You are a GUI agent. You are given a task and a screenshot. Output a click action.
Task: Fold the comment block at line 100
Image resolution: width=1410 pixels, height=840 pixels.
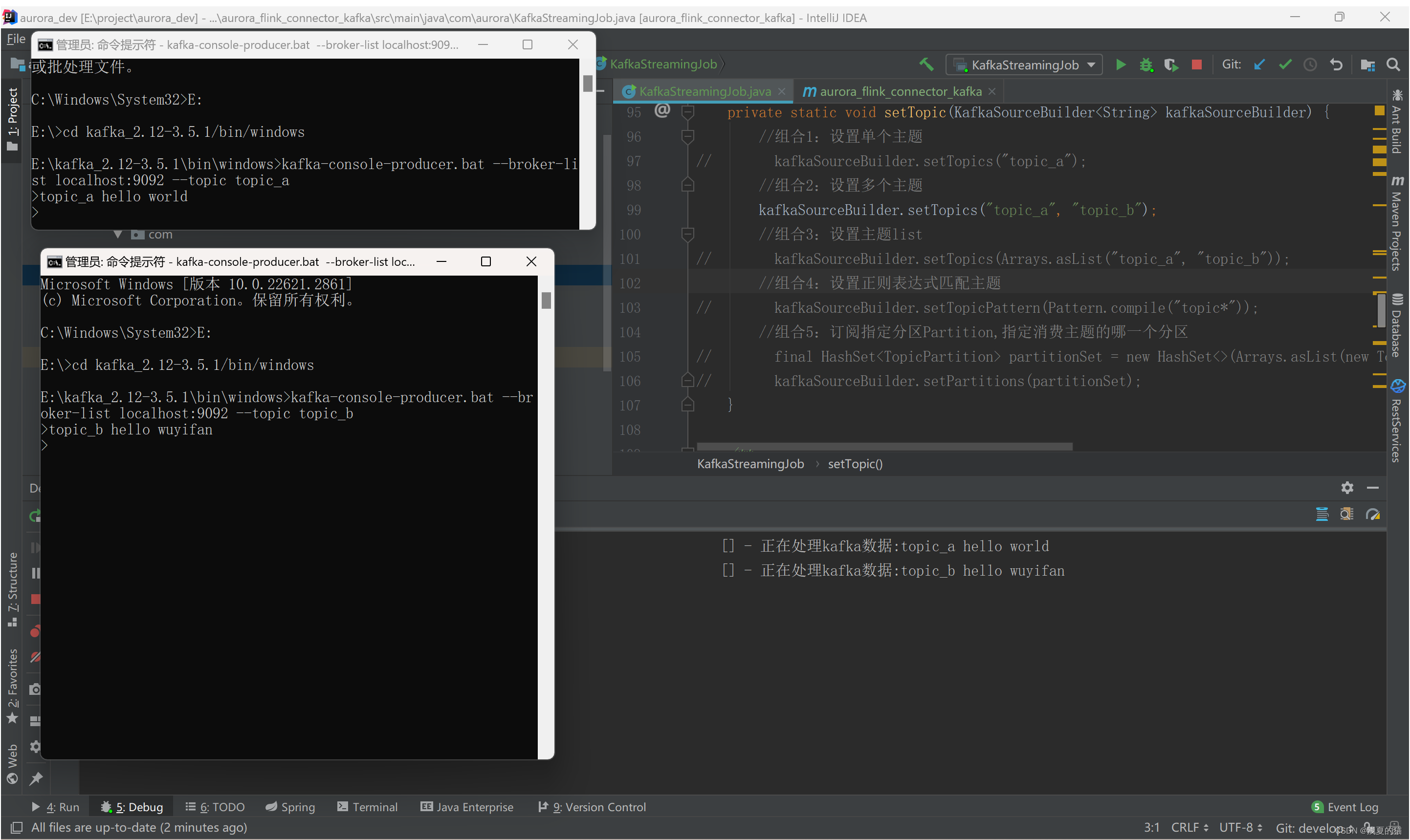point(687,235)
